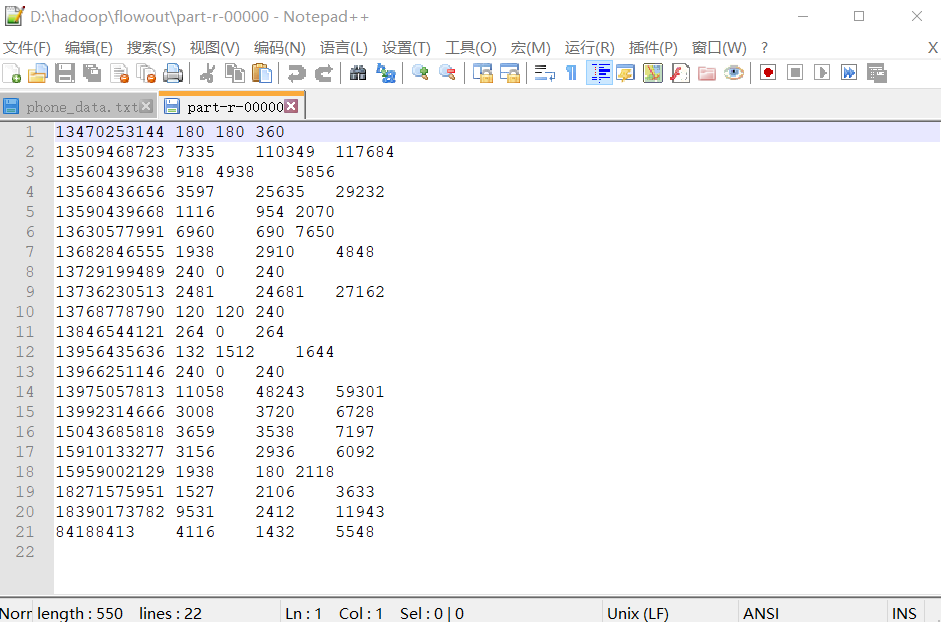Image resolution: width=941 pixels, height=622 pixels.
Task: Toggle show all characters pilcrow
Action: [571, 73]
